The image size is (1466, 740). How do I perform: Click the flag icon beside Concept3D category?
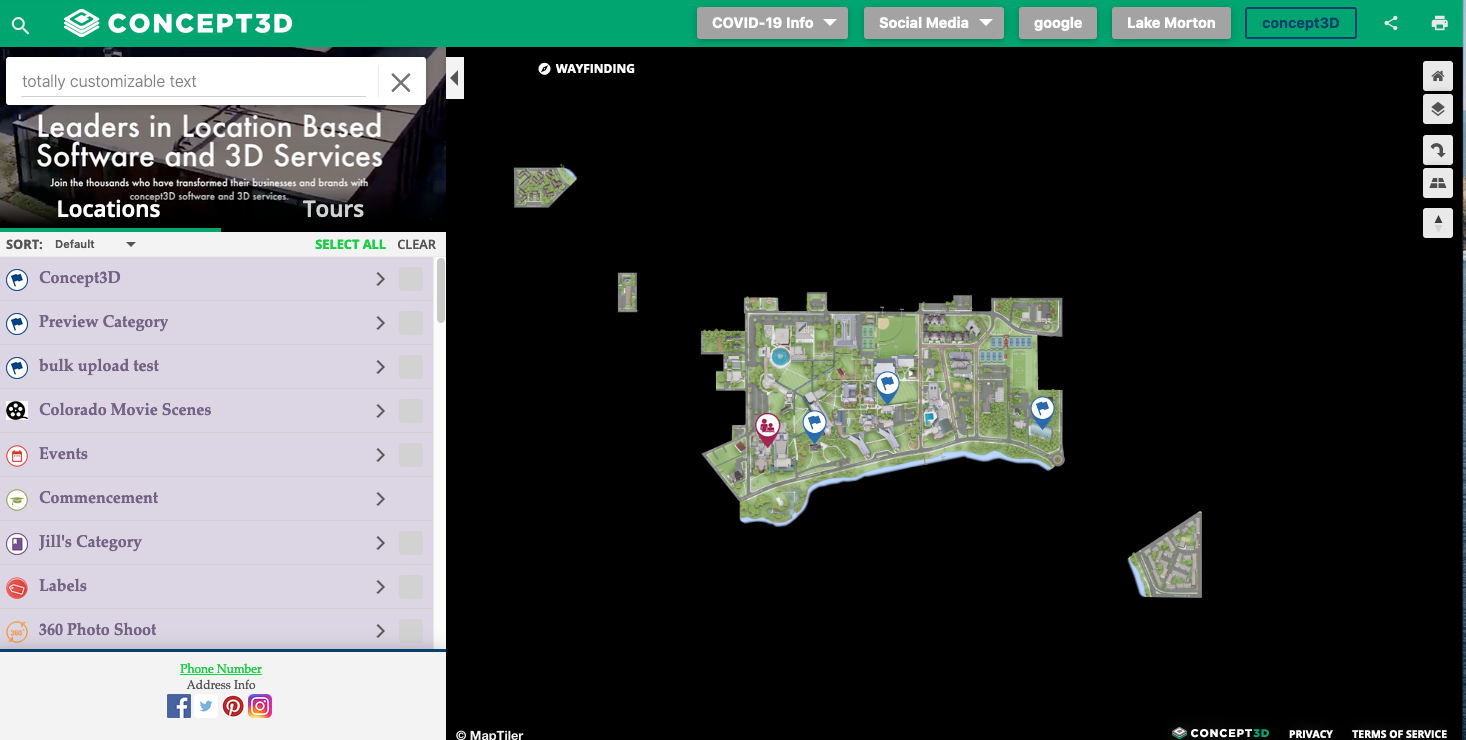(17, 279)
